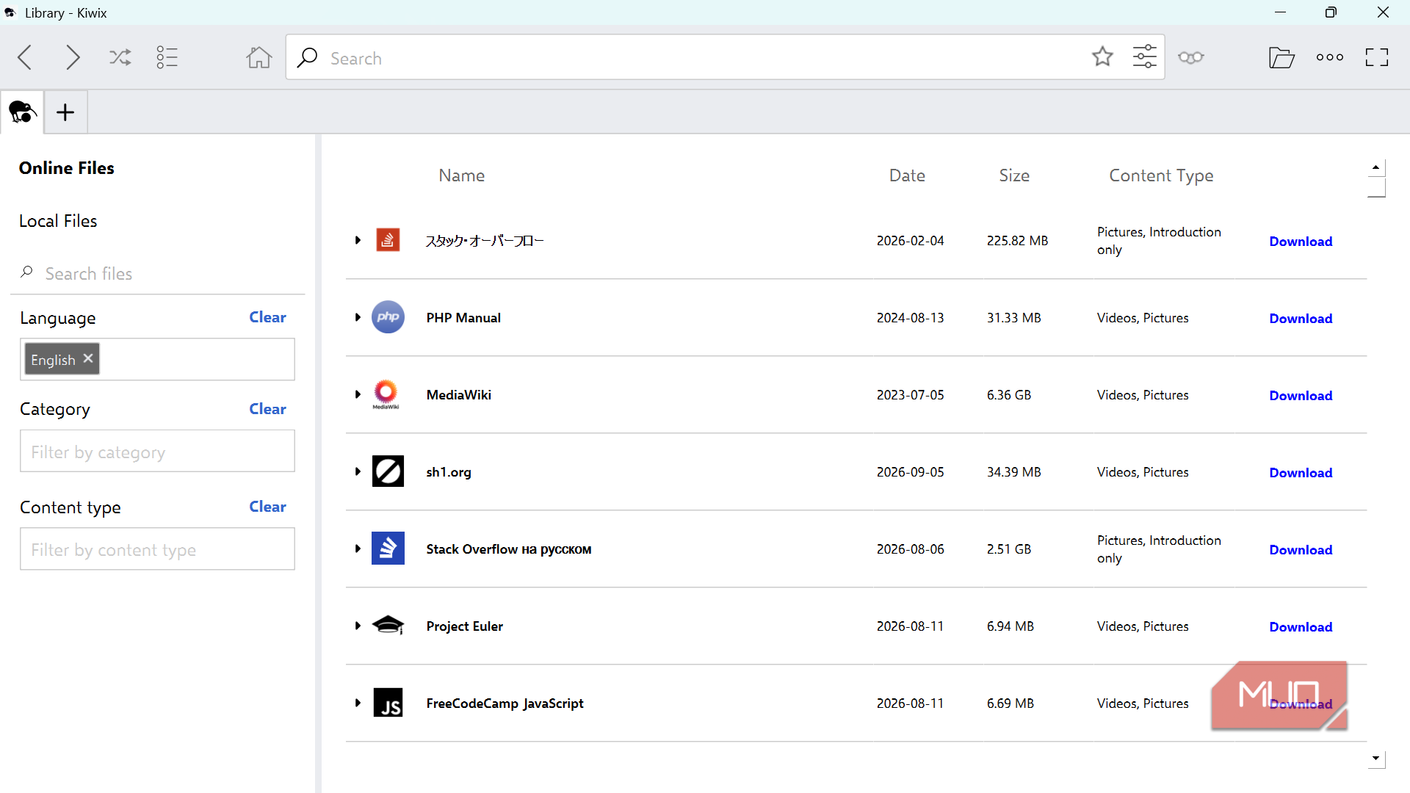Click the Project Euler graduation cap icon
Screen dimensions: 1410x793
coord(388,626)
